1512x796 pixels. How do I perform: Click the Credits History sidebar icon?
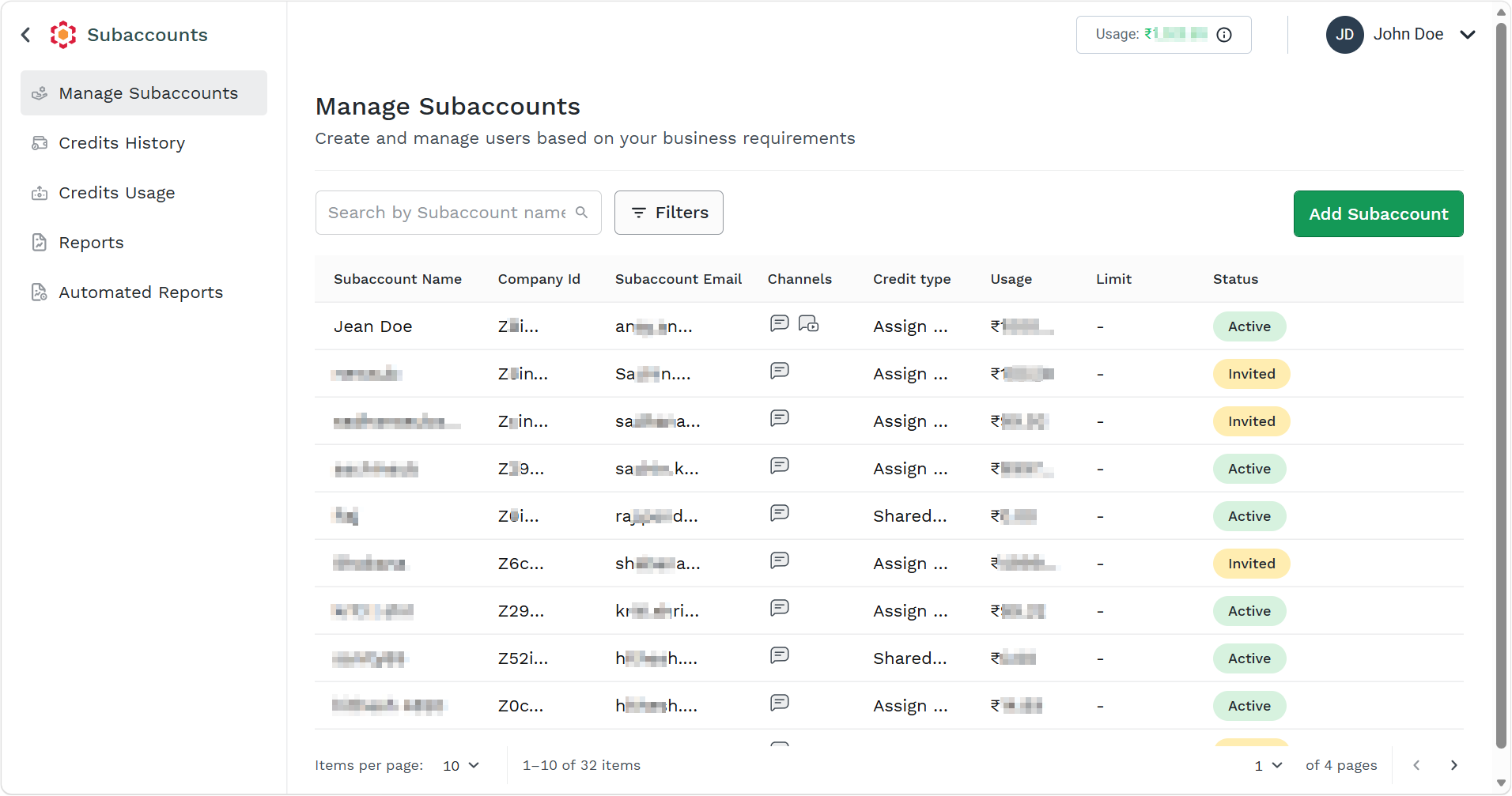[40, 143]
